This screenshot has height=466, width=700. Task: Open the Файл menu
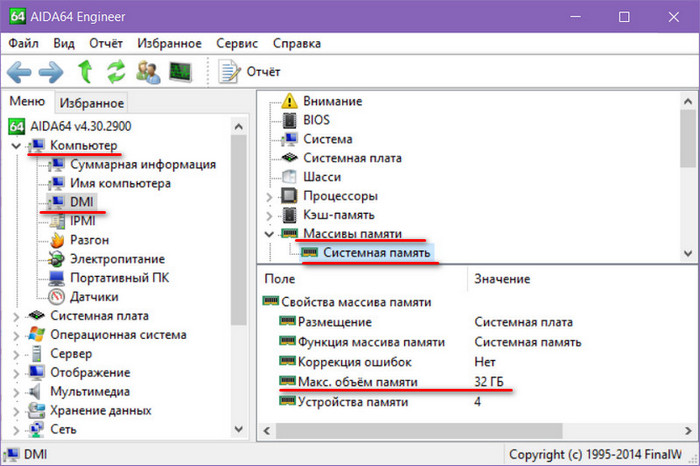25,44
